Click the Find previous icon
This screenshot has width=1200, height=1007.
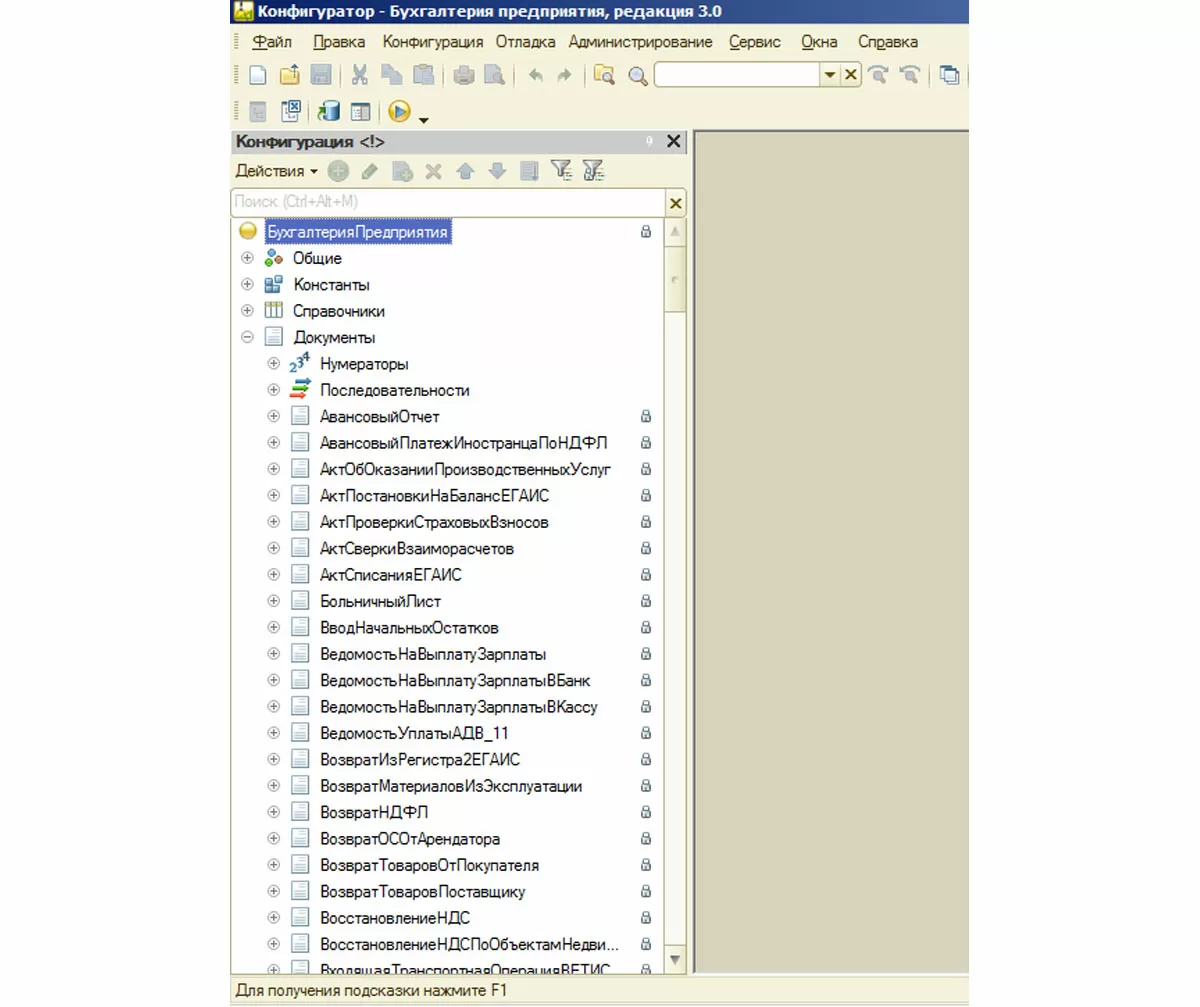pos(910,75)
